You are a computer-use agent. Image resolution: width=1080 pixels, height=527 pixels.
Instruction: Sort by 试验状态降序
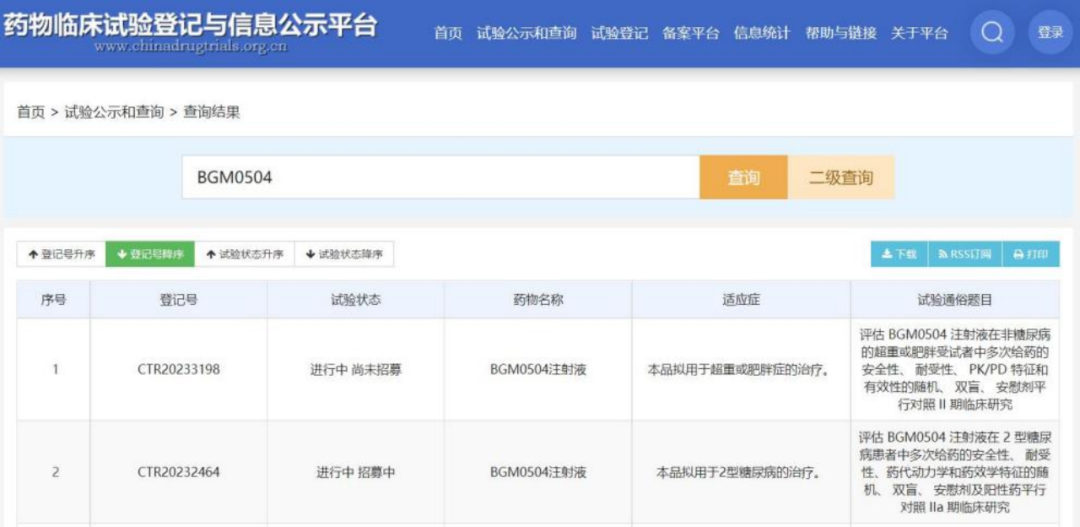[x=344, y=255]
